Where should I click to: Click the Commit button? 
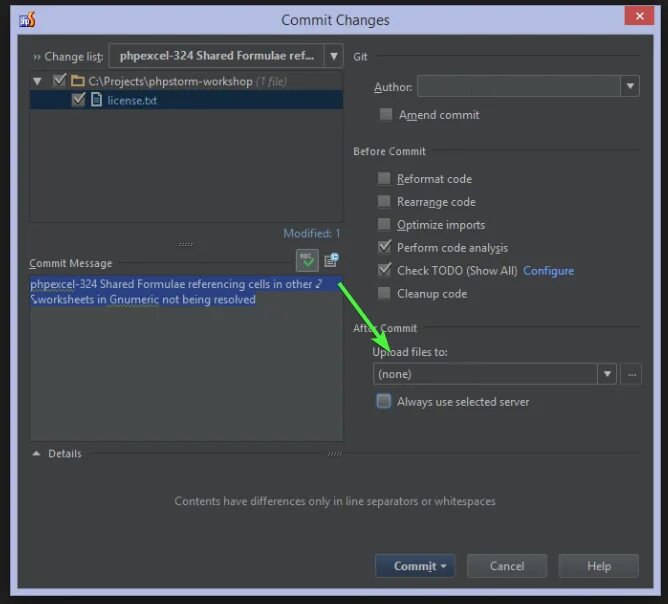pos(415,566)
